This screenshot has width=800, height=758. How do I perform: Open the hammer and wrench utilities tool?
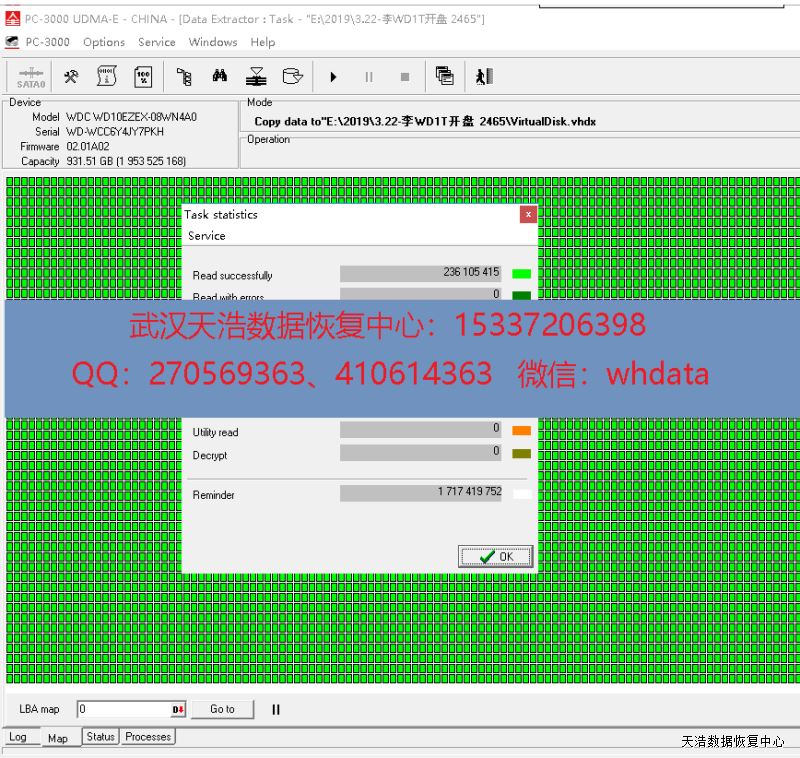(x=71, y=77)
